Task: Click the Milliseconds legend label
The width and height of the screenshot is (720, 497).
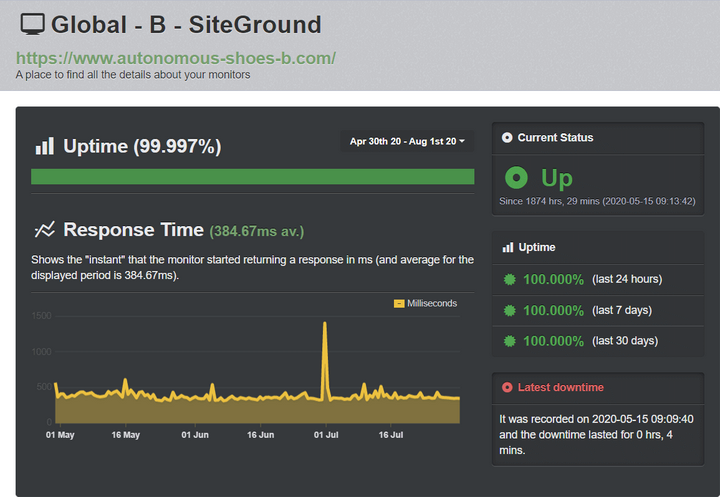Action: [x=432, y=304]
